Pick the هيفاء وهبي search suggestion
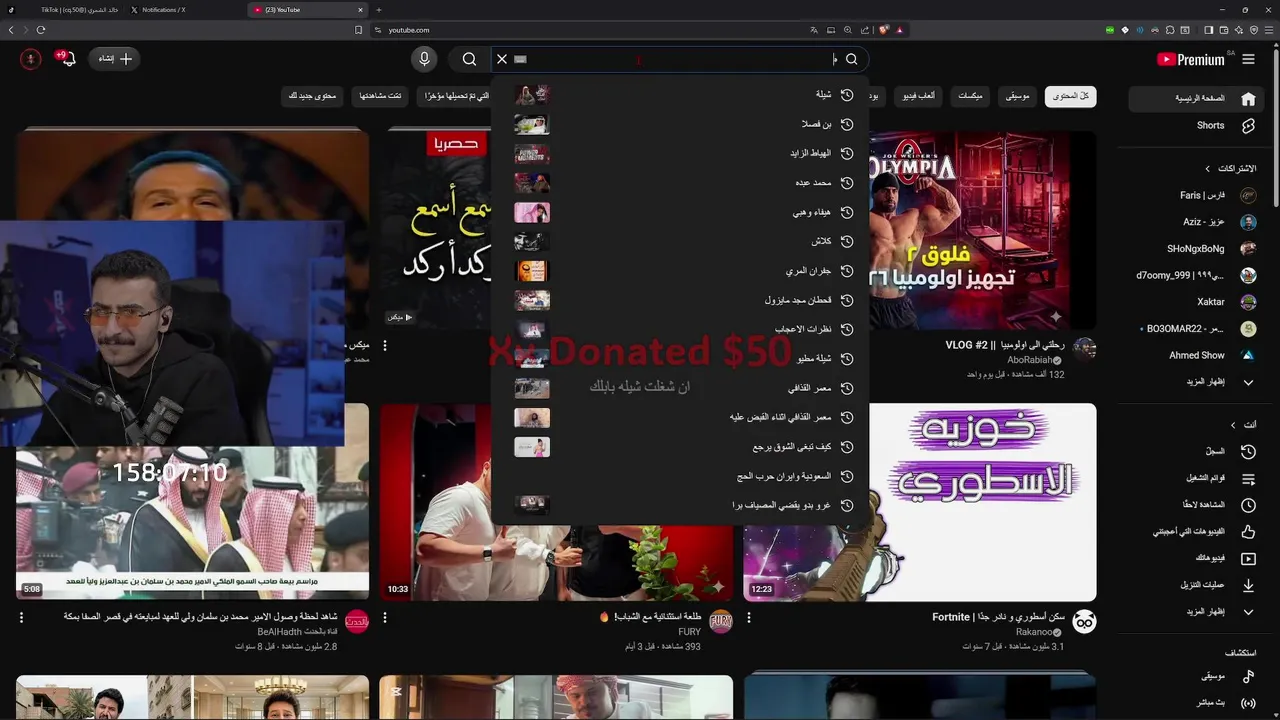Viewport: 1280px width, 720px height. click(x=680, y=212)
